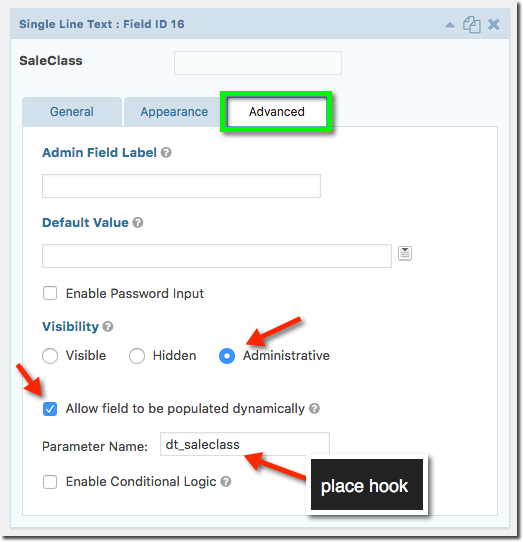Switch to the General tab
Image resolution: width=523 pixels, height=542 pixels.
[72, 112]
